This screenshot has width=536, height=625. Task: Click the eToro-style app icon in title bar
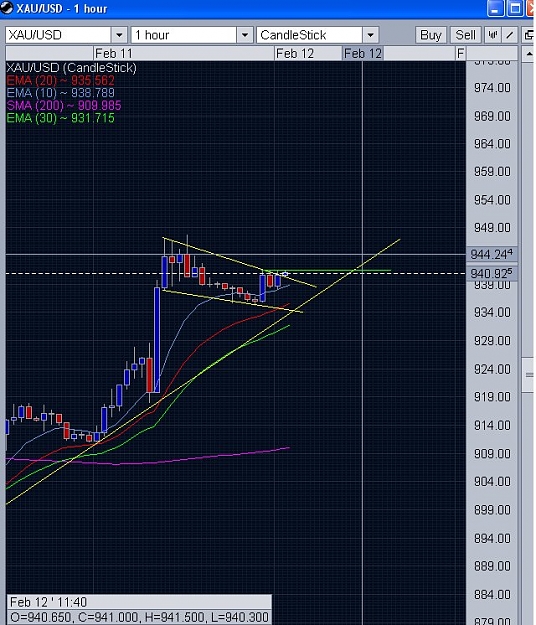[6, 8]
